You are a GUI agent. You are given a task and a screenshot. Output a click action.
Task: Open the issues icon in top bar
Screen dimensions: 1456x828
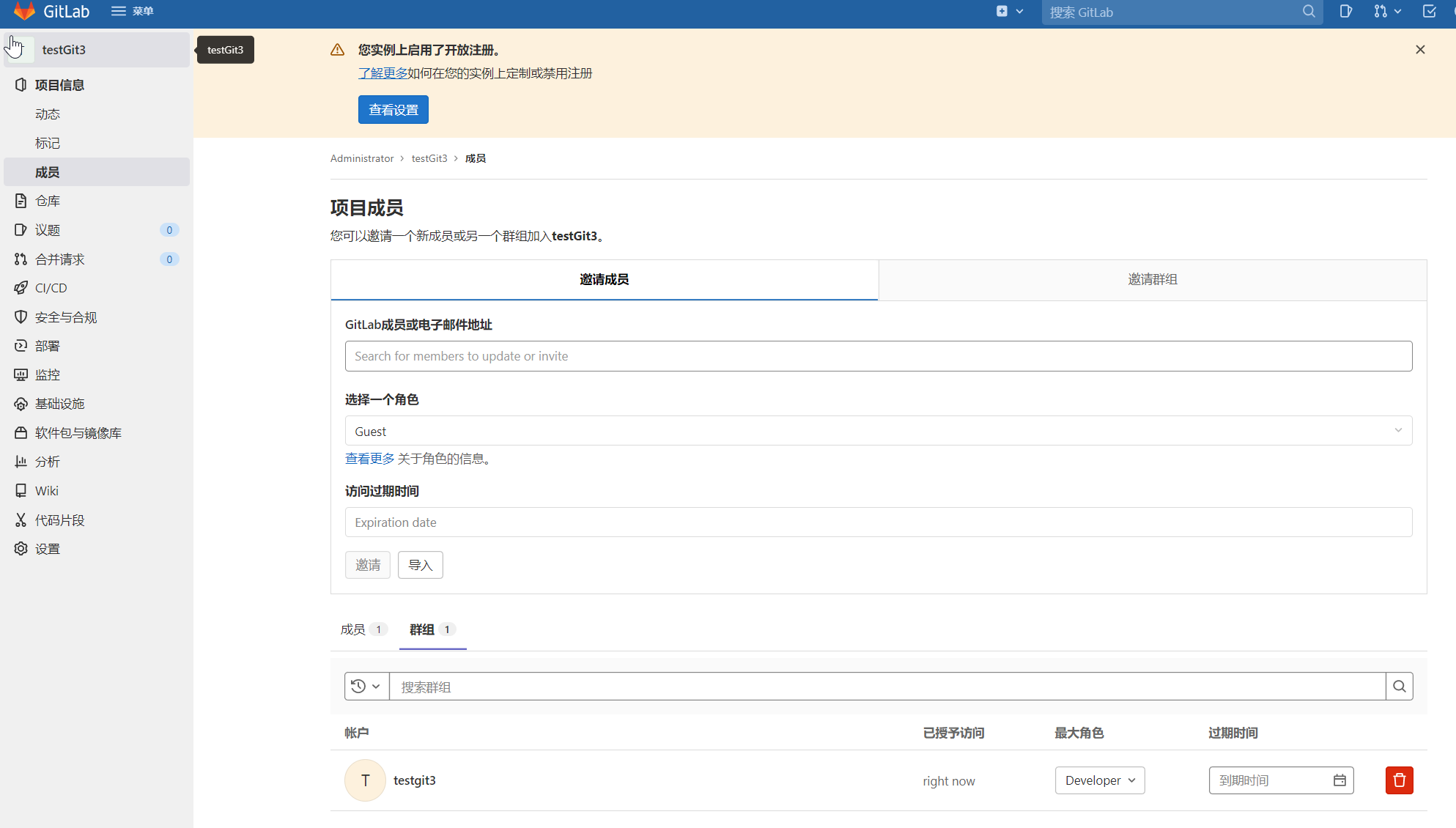pyautogui.click(x=1345, y=11)
